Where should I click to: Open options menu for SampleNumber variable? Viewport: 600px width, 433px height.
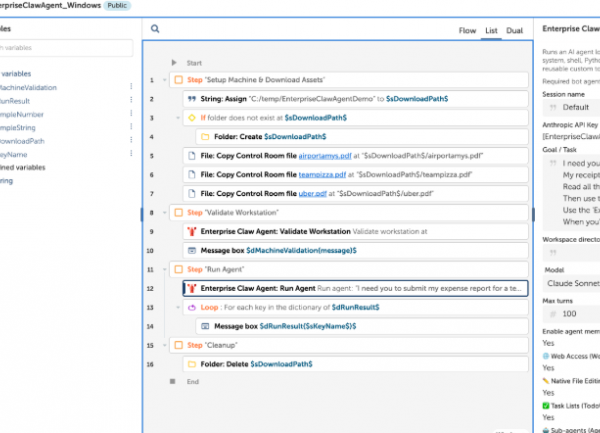click(x=131, y=113)
